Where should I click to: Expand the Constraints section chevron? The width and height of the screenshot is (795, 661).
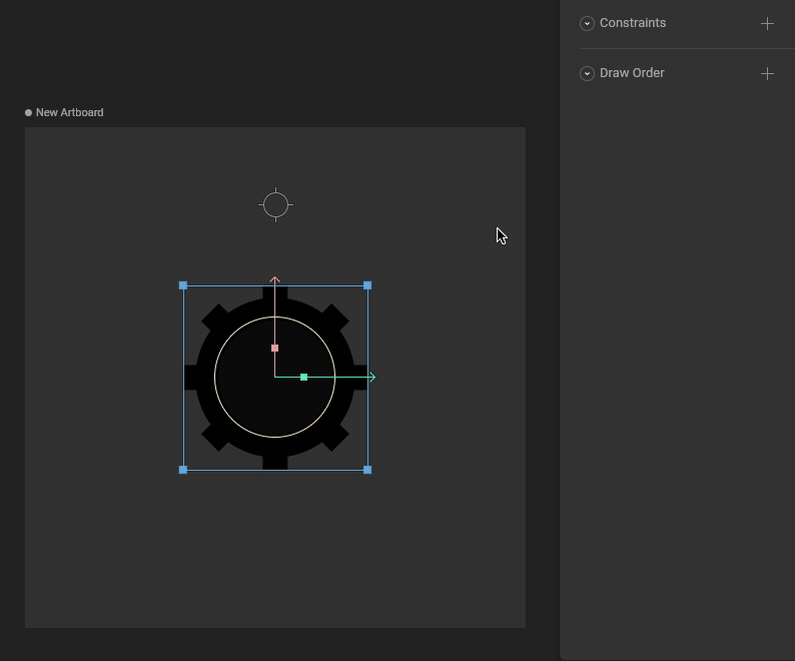(587, 23)
